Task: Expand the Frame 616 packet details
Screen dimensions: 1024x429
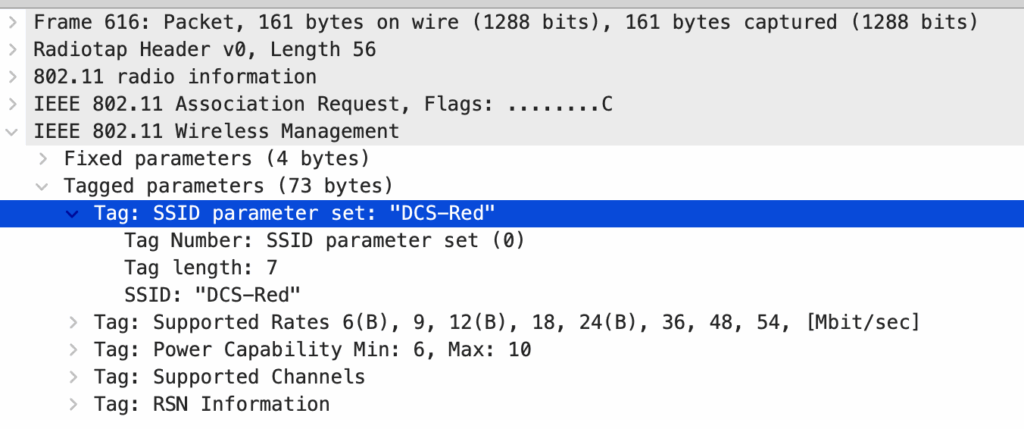Action: coord(11,21)
